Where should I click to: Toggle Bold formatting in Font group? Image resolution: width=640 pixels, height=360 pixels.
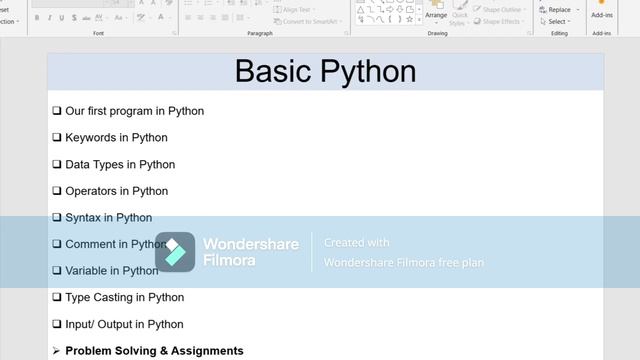pyautogui.click(x=37, y=18)
